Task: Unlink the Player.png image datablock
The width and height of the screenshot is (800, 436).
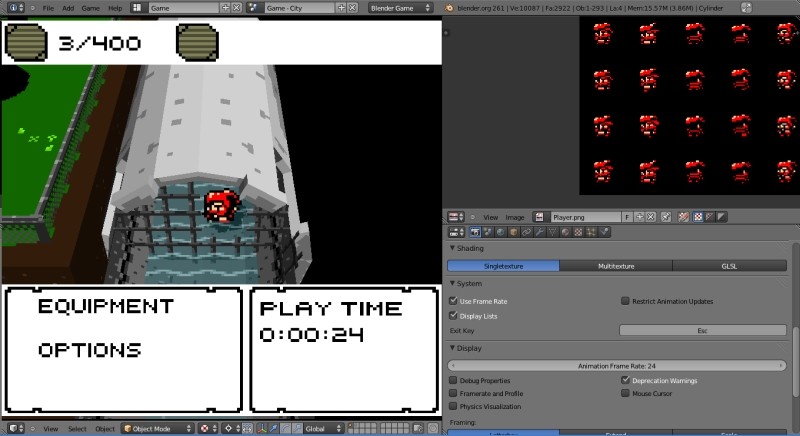Action: tap(651, 216)
